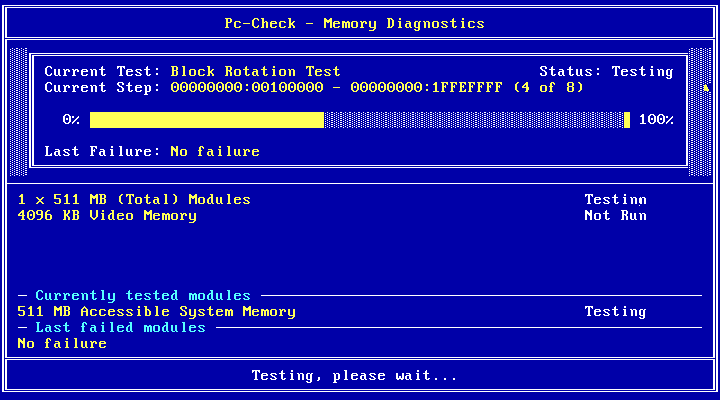This screenshot has width=720, height=400.
Task: Click the 'Pc-Check - Memory Diagnostics' title text
Action: coord(354,23)
